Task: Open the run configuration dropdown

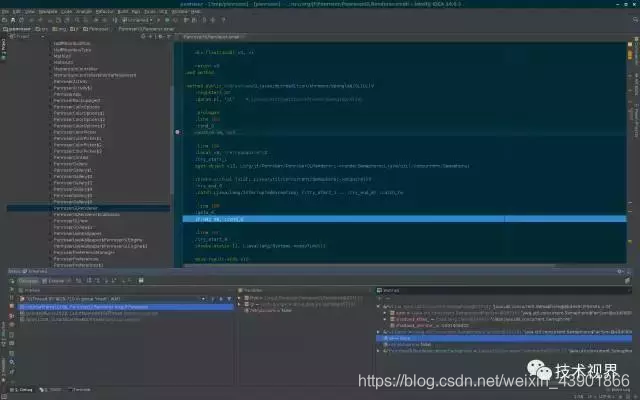Action: [137, 20]
